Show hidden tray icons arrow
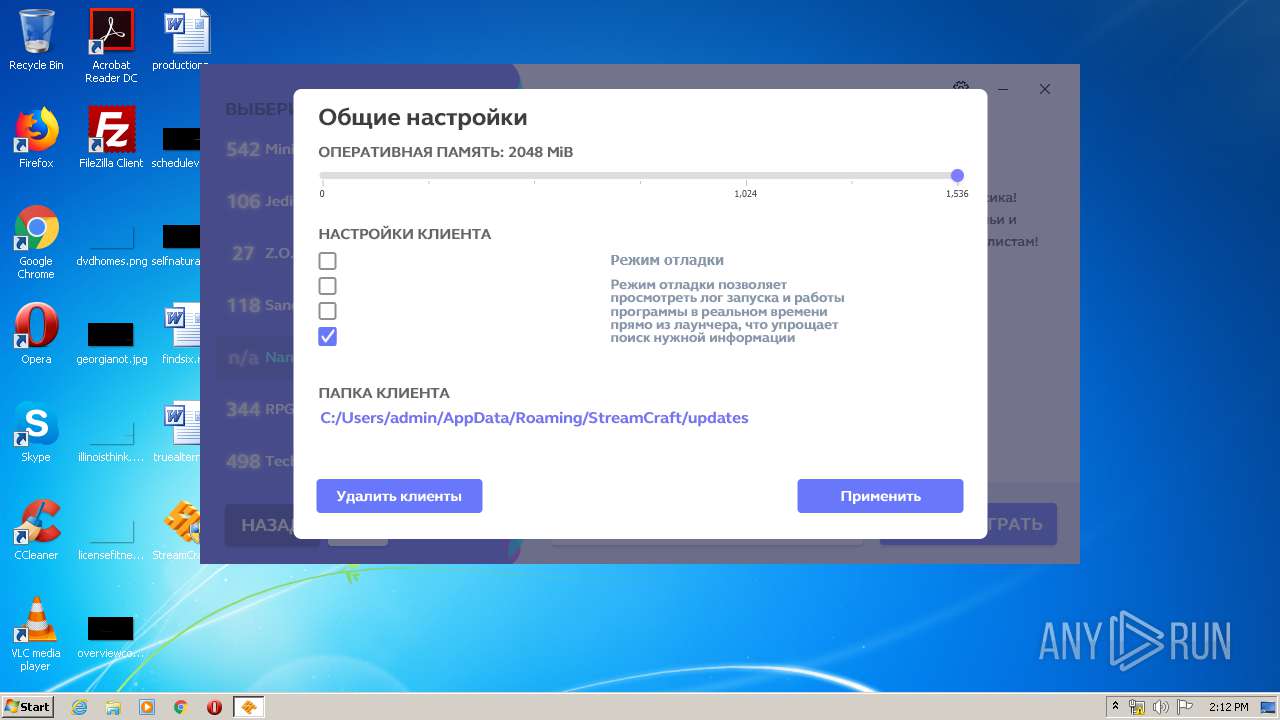 [x=1115, y=707]
